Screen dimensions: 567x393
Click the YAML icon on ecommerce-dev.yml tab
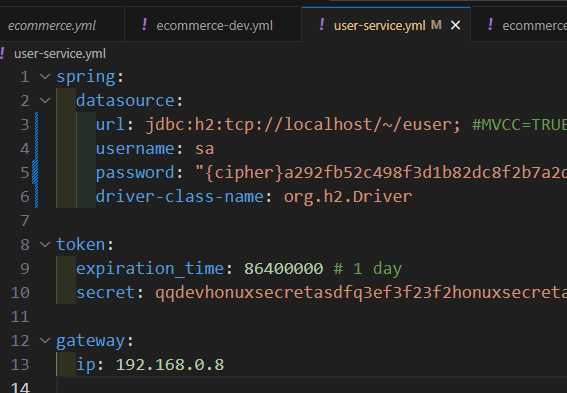tap(144, 25)
